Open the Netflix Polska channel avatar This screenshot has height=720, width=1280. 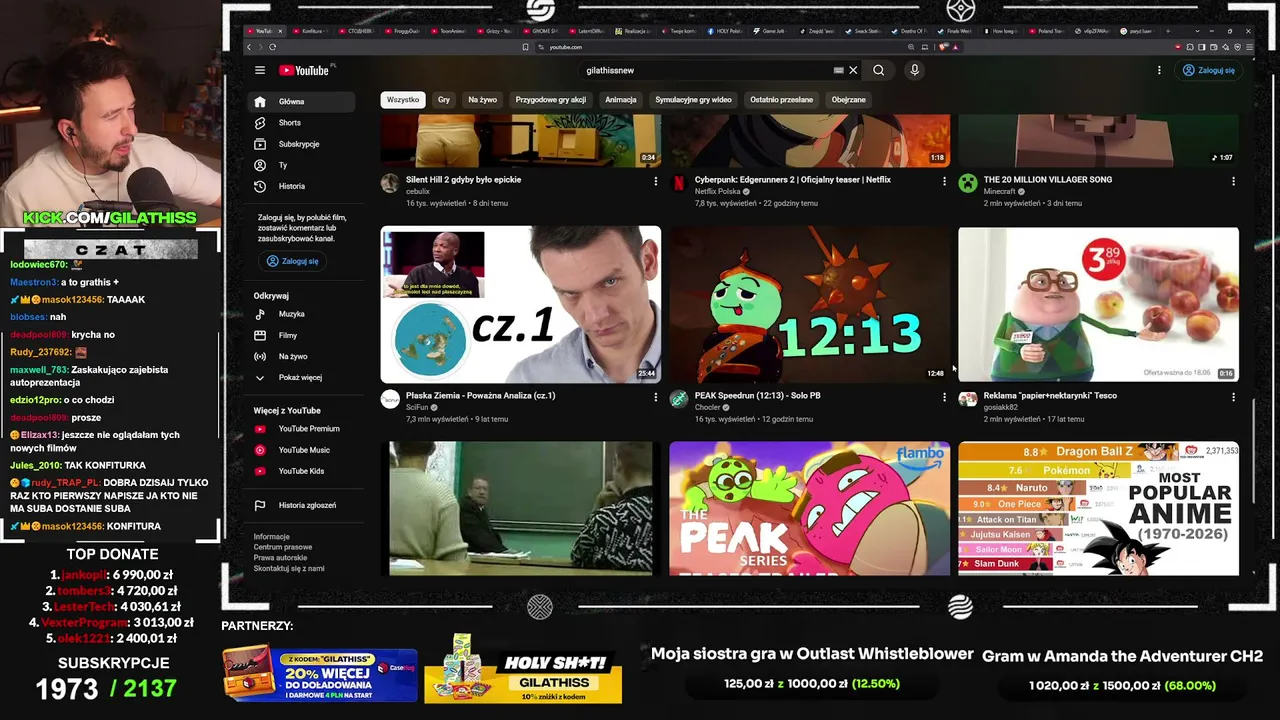click(679, 183)
